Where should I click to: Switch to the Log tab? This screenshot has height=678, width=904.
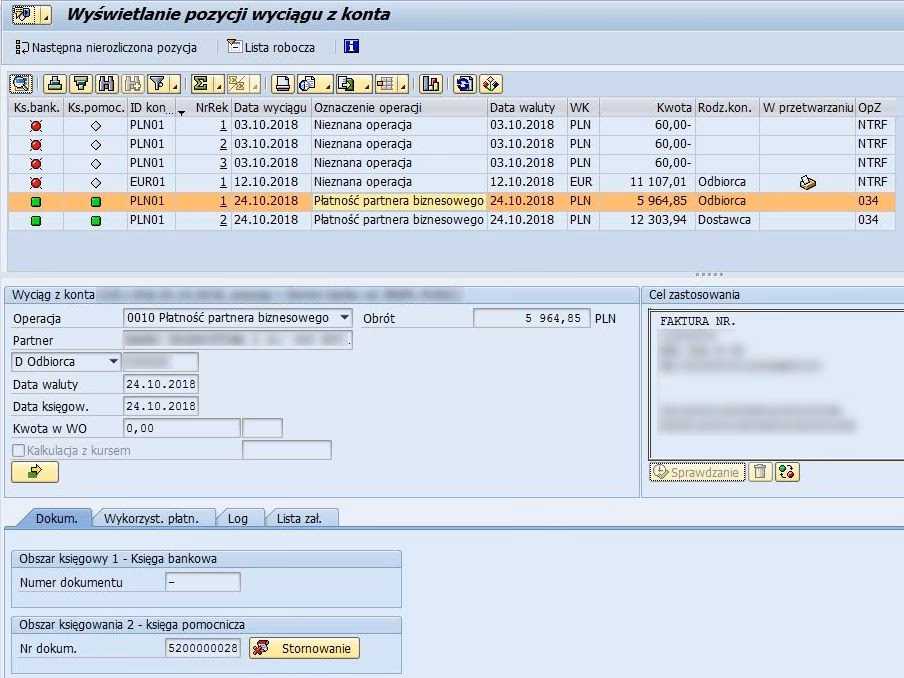coord(238,518)
